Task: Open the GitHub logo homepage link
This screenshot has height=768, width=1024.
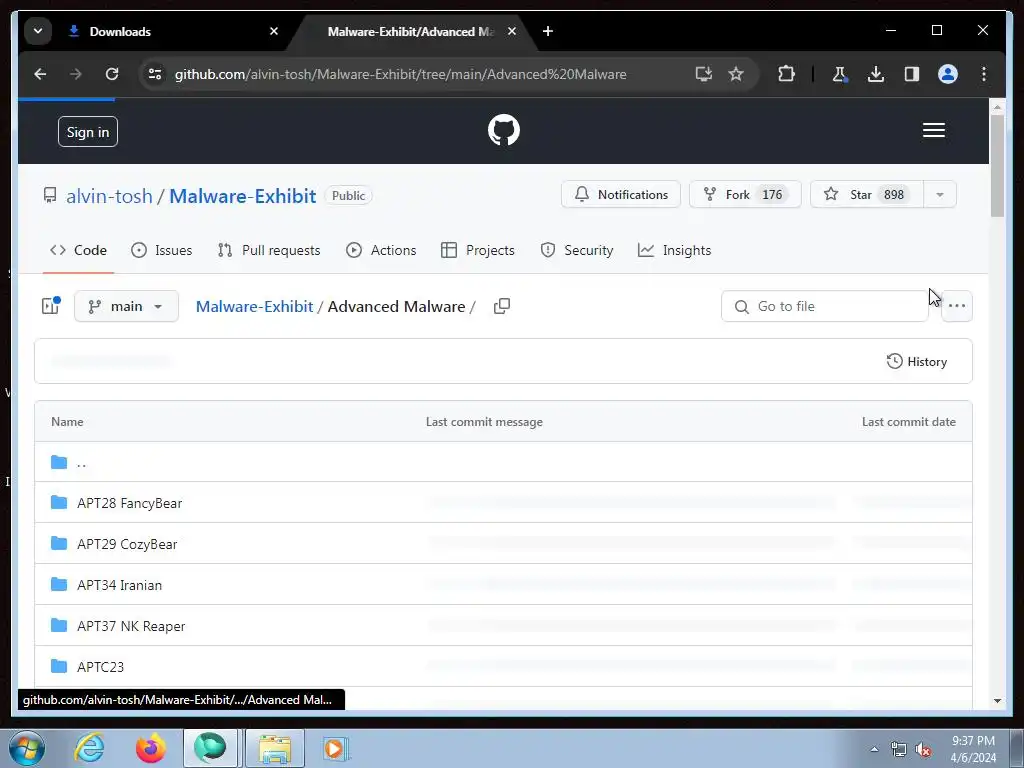Action: click(504, 130)
